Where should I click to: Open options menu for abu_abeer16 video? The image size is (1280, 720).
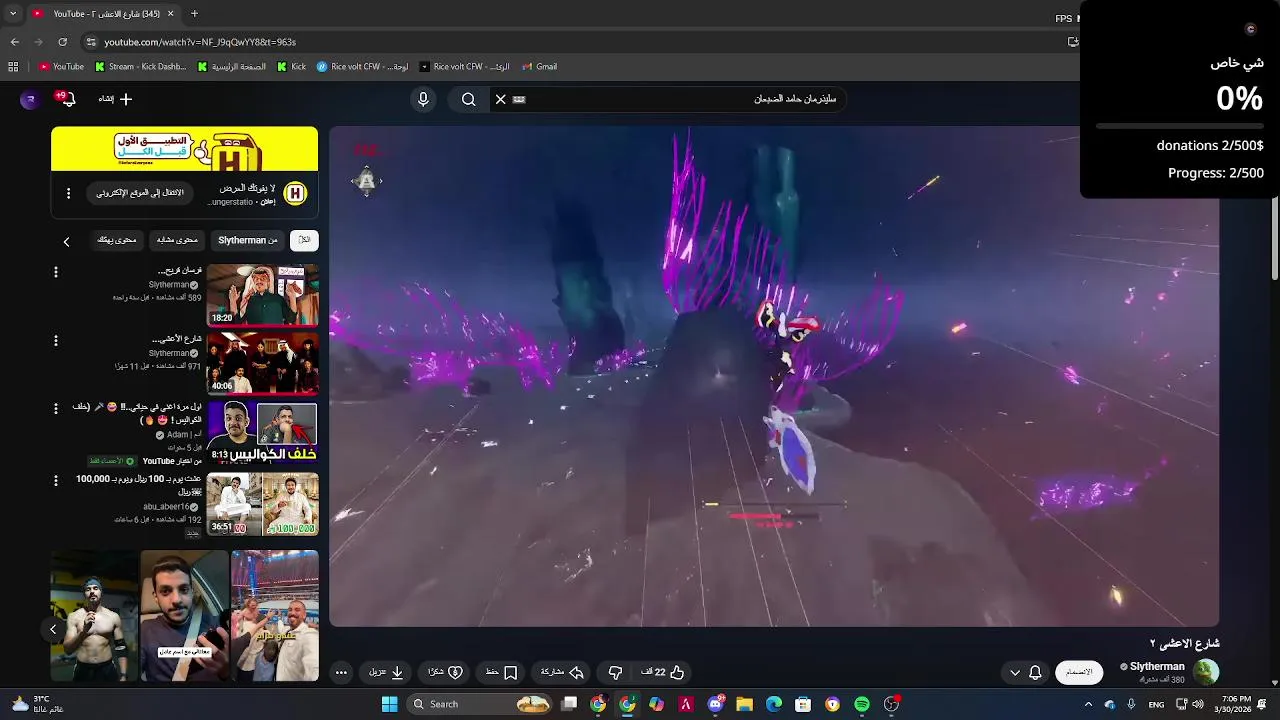coord(56,481)
